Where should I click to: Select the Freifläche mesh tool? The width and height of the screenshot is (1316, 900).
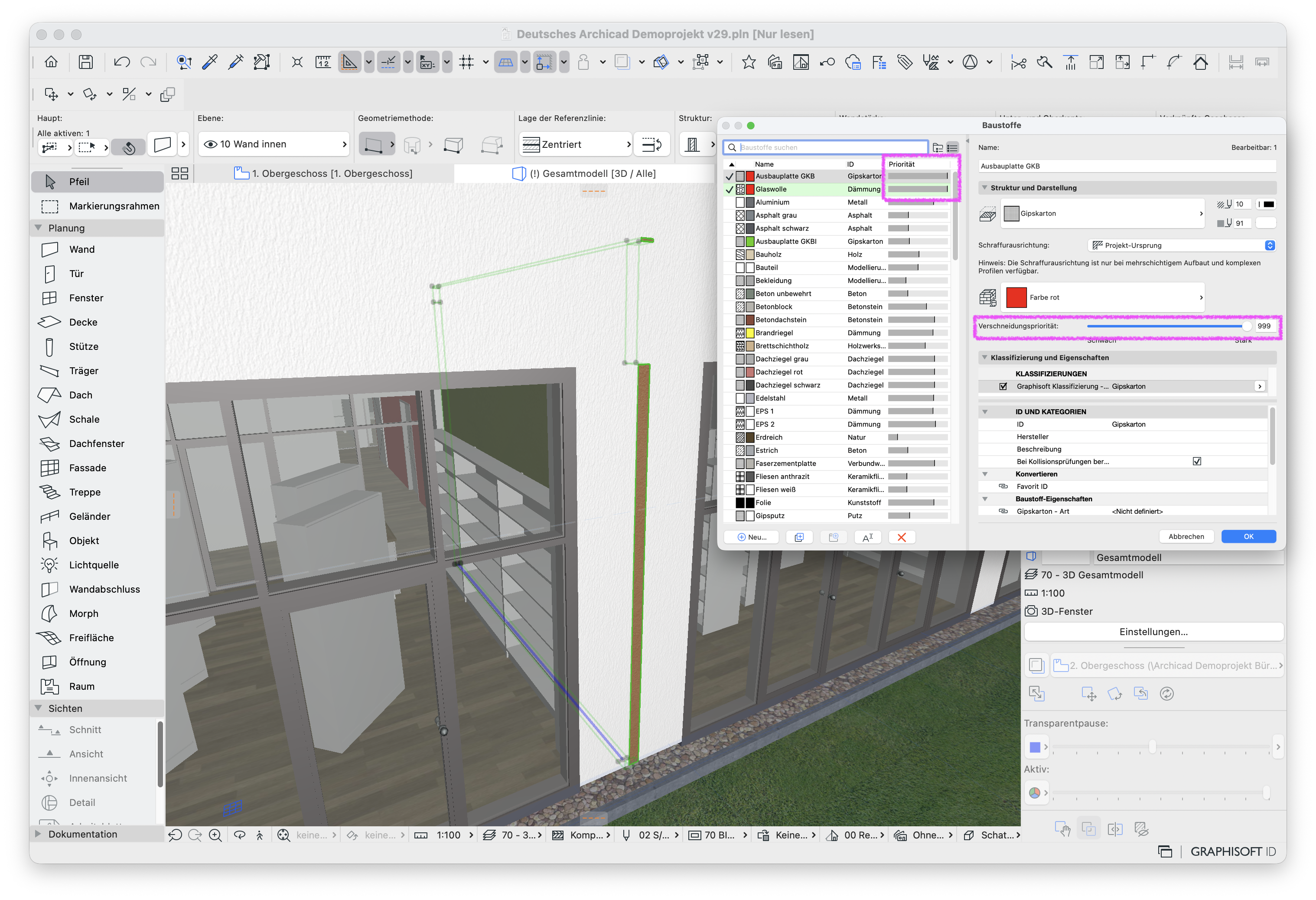pyautogui.click(x=98, y=638)
